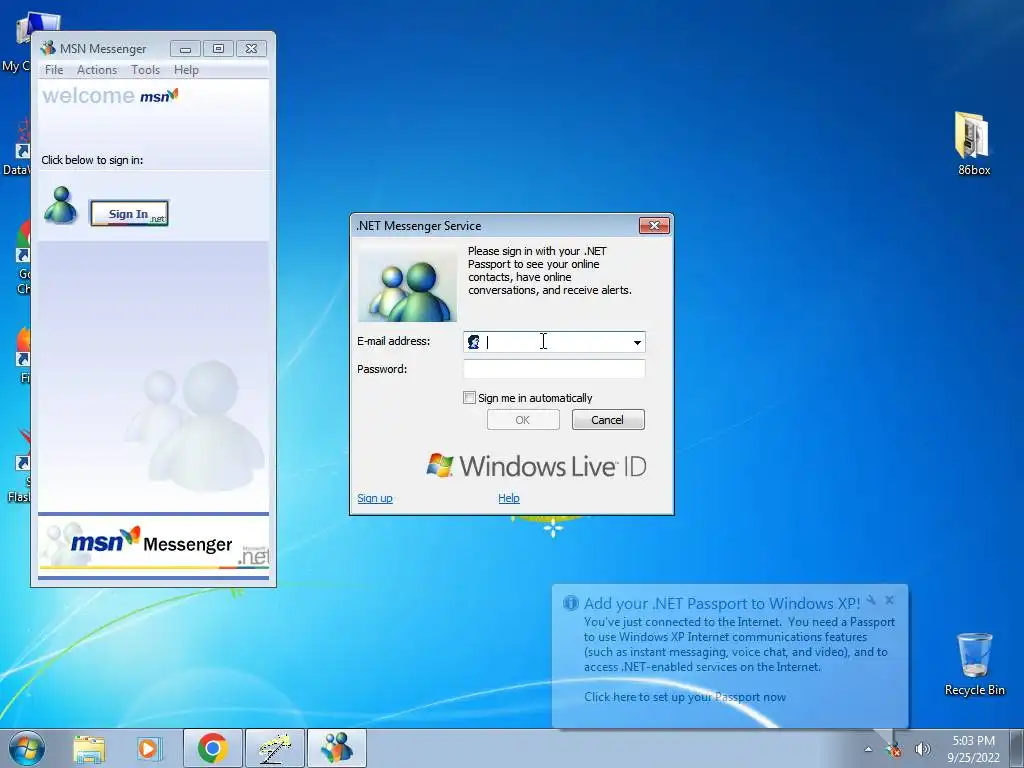Image resolution: width=1024 pixels, height=768 pixels.
Task: Open the Actions menu in MSN Messenger
Action: coord(97,70)
